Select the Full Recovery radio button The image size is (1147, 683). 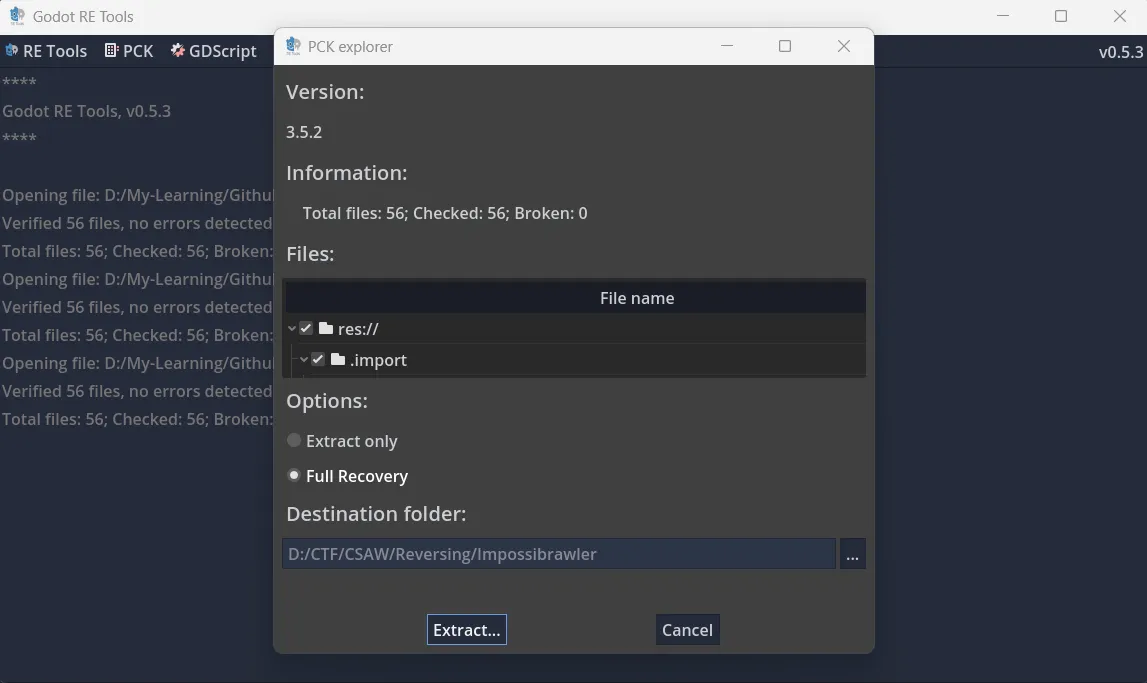294,476
